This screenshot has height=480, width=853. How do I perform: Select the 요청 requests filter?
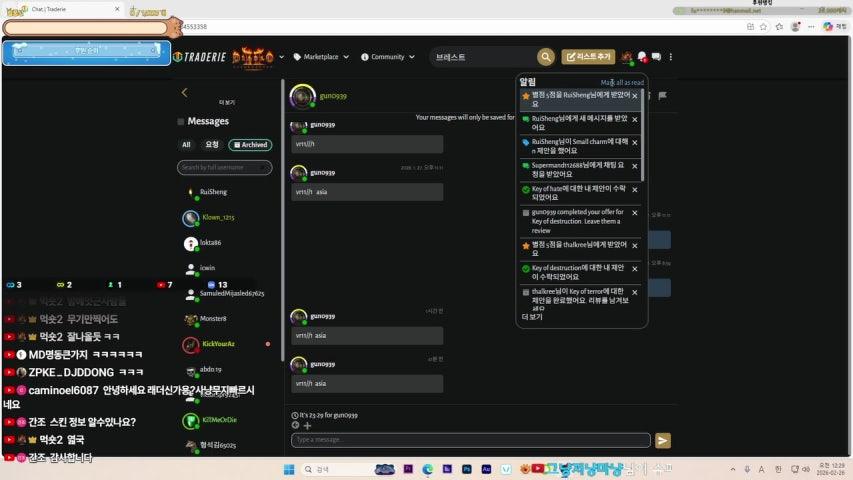pos(212,145)
